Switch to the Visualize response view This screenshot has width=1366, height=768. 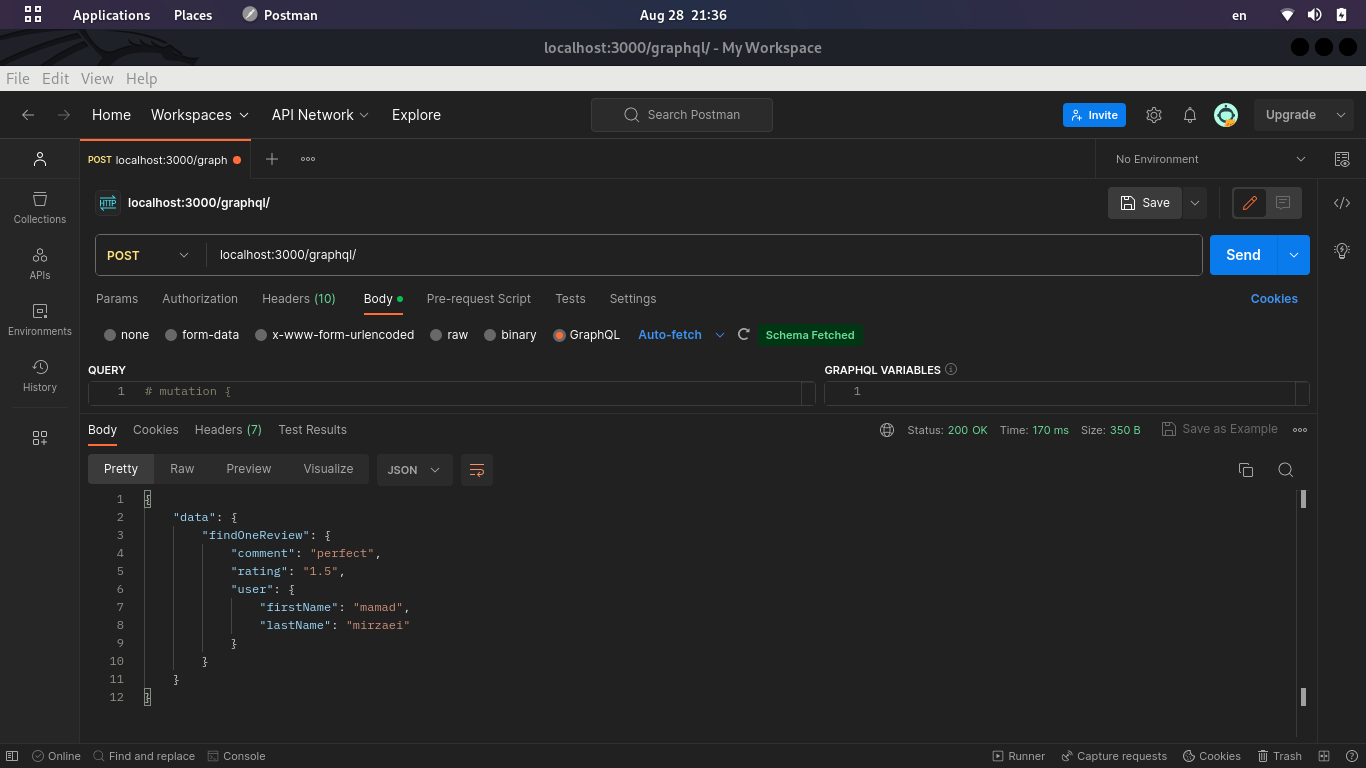[x=328, y=469]
